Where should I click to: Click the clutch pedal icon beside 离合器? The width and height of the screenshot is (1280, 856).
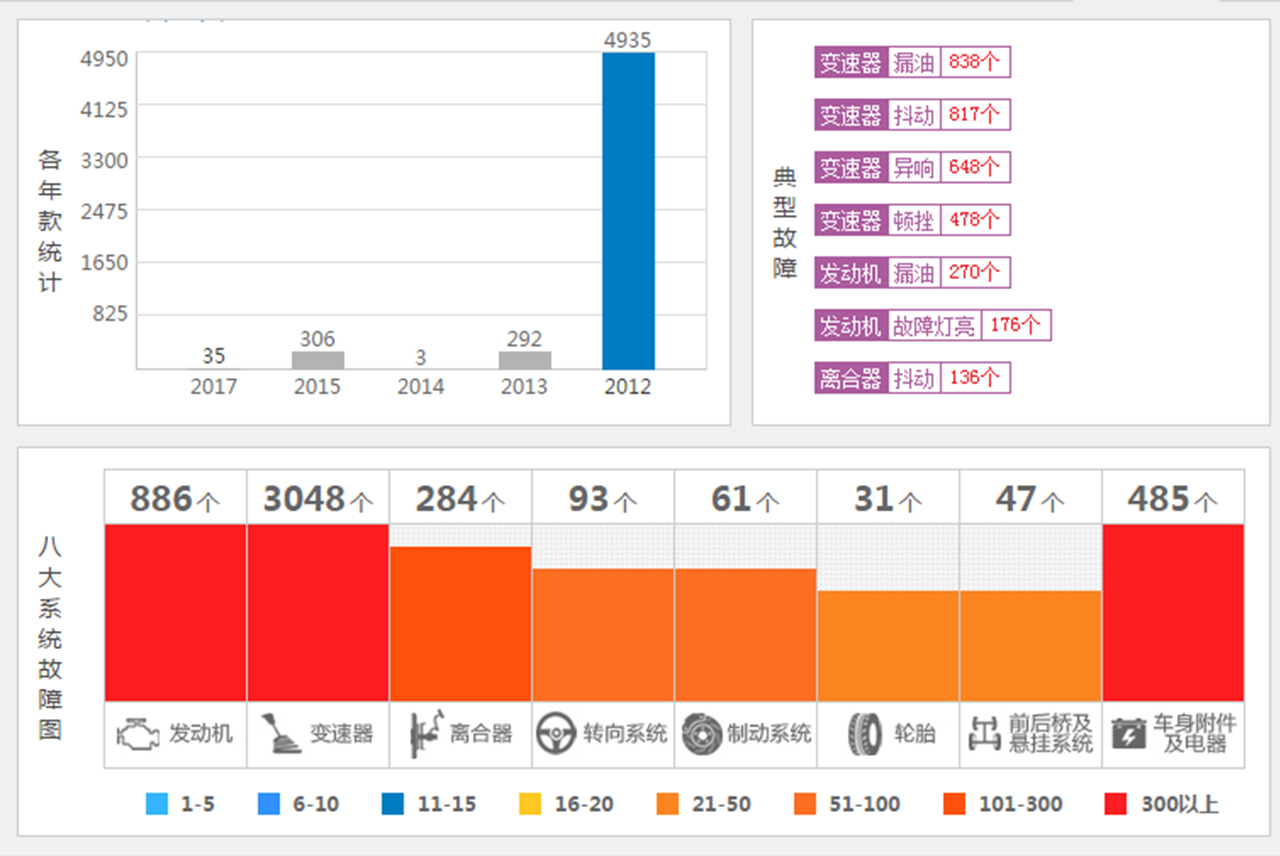[425, 734]
